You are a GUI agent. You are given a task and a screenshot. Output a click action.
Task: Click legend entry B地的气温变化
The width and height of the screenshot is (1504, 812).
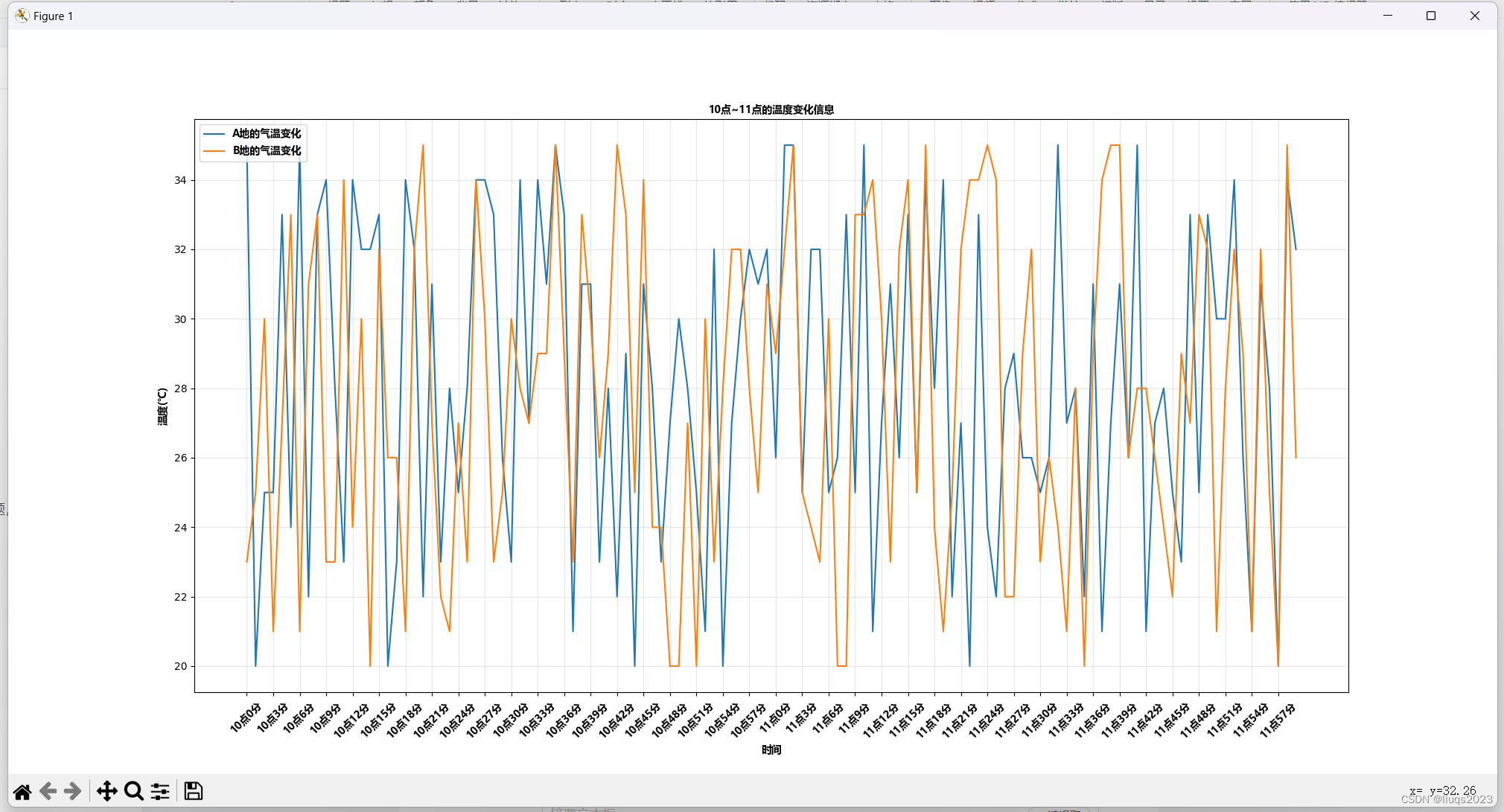pos(267,150)
